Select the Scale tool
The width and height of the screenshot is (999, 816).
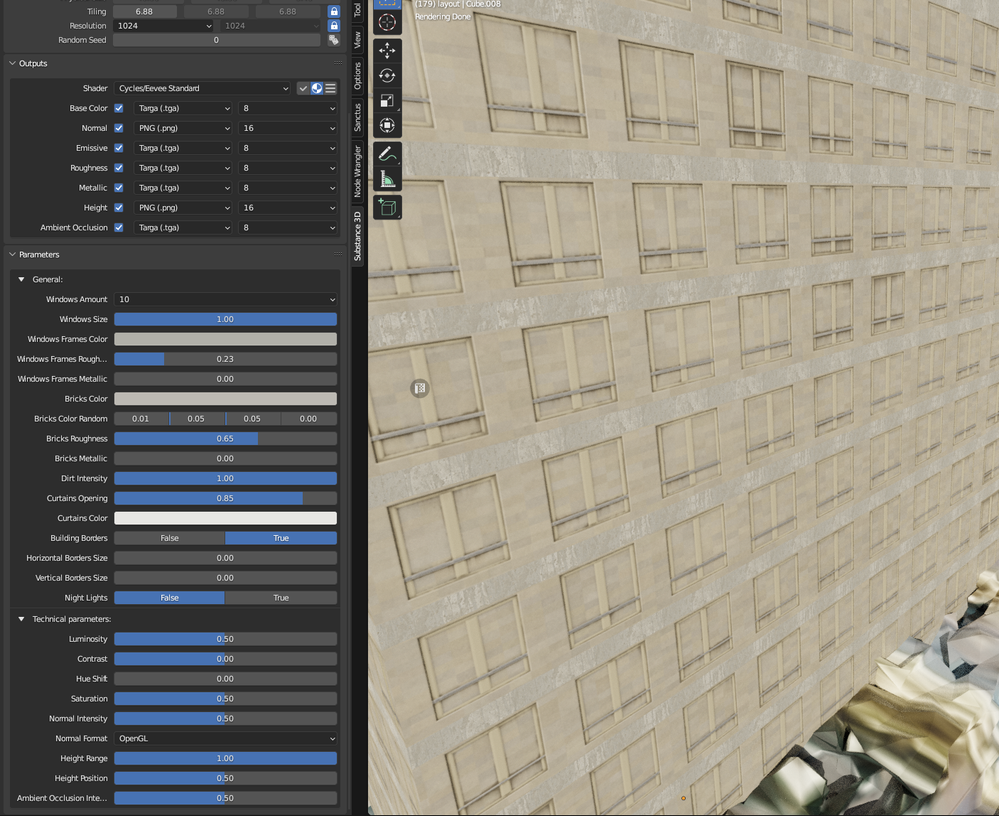pyautogui.click(x=387, y=100)
